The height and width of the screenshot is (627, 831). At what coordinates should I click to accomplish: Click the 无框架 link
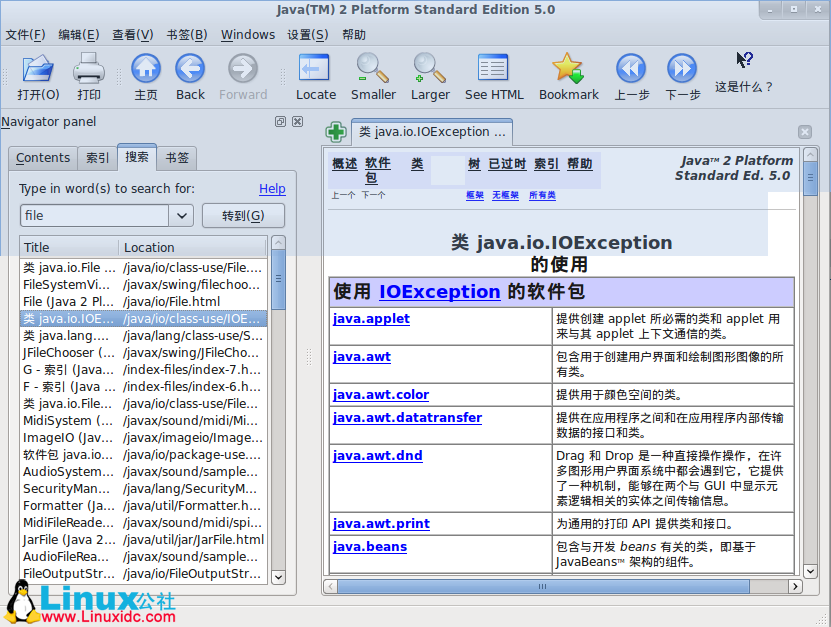click(x=505, y=195)
